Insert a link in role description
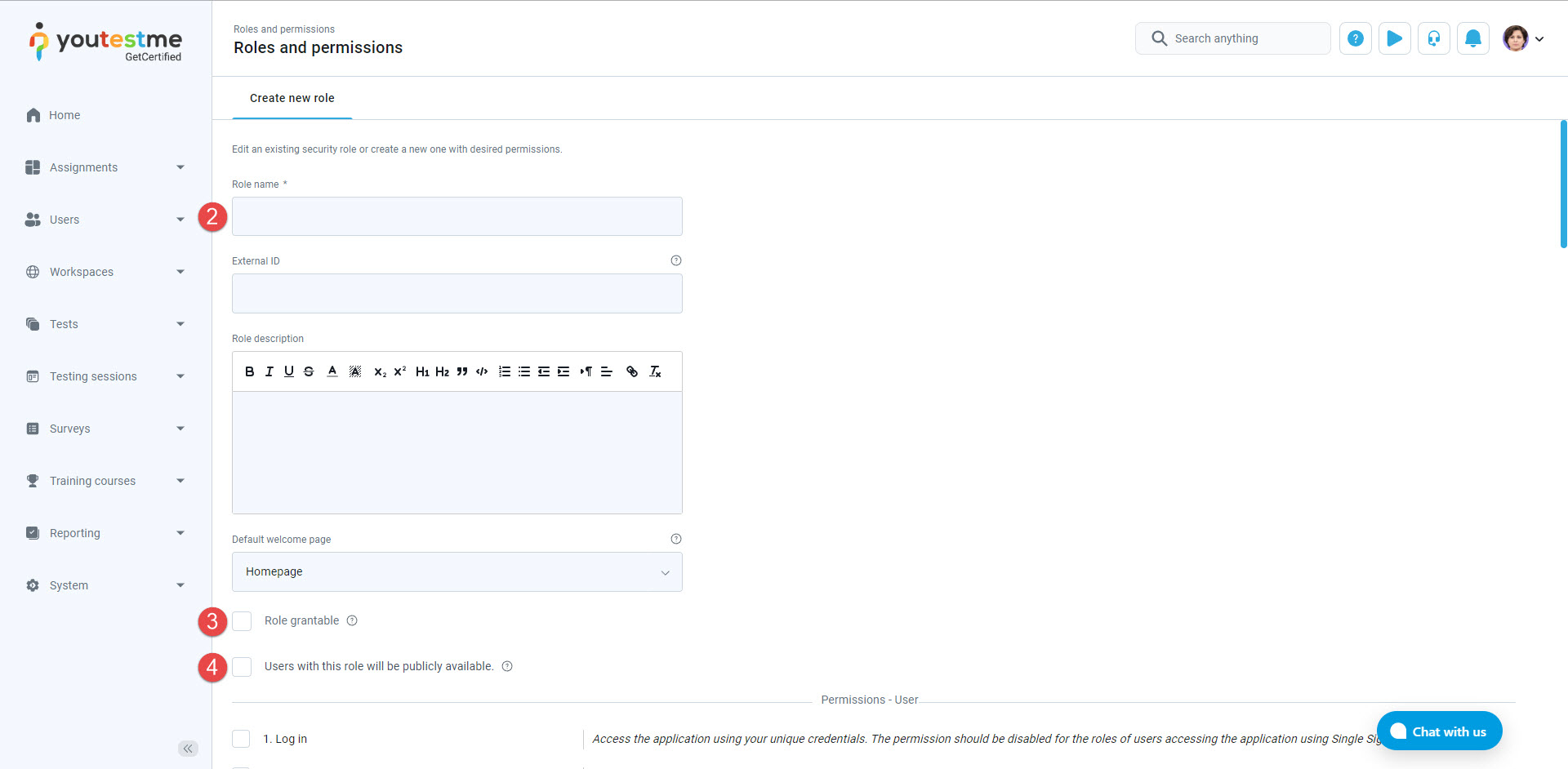The height and width of the screenshot is (769, 1568). pyautogui.click(x=631, y=371)
